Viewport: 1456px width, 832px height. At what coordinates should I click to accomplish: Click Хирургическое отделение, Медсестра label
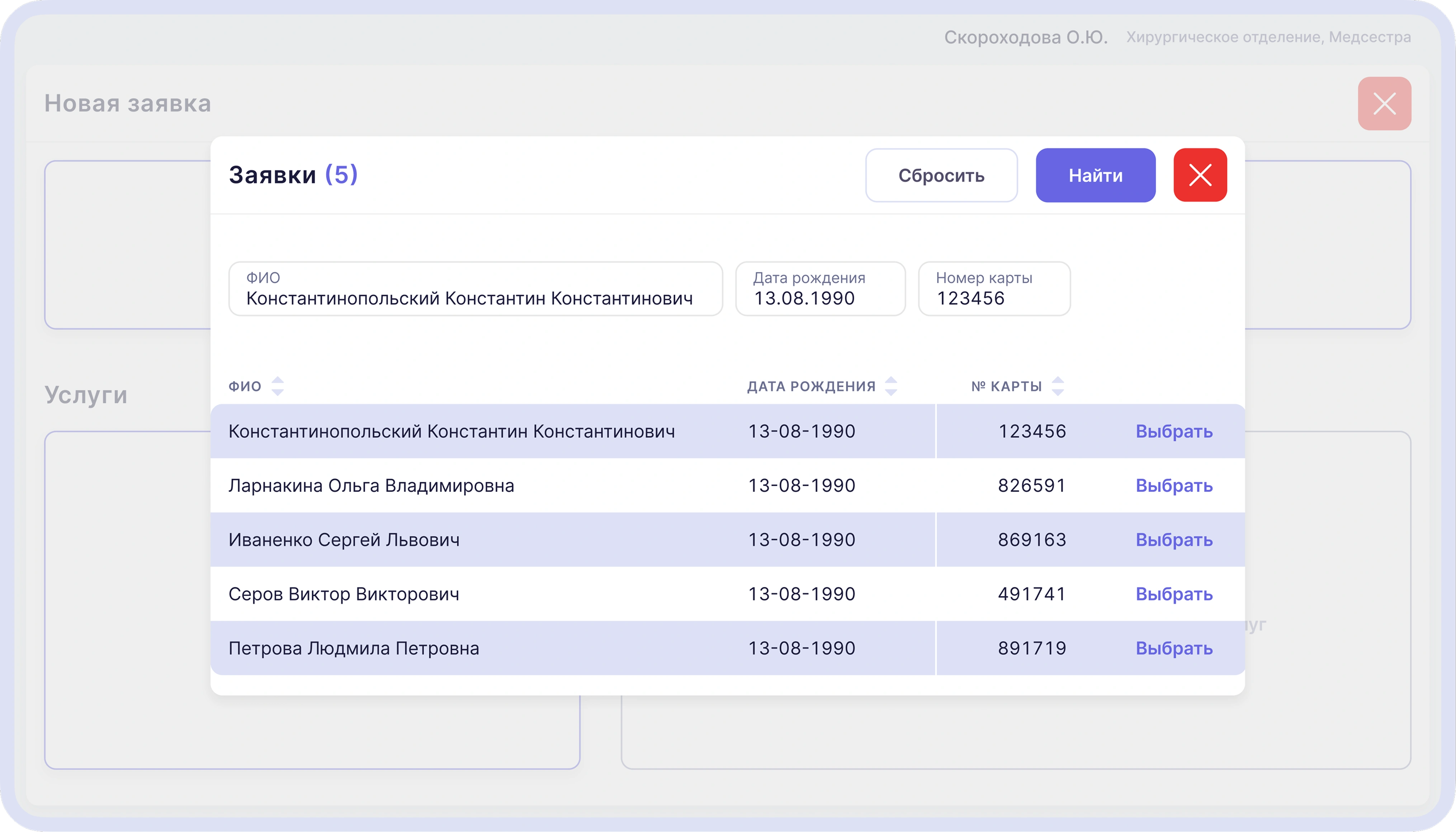click(1269, 37)
